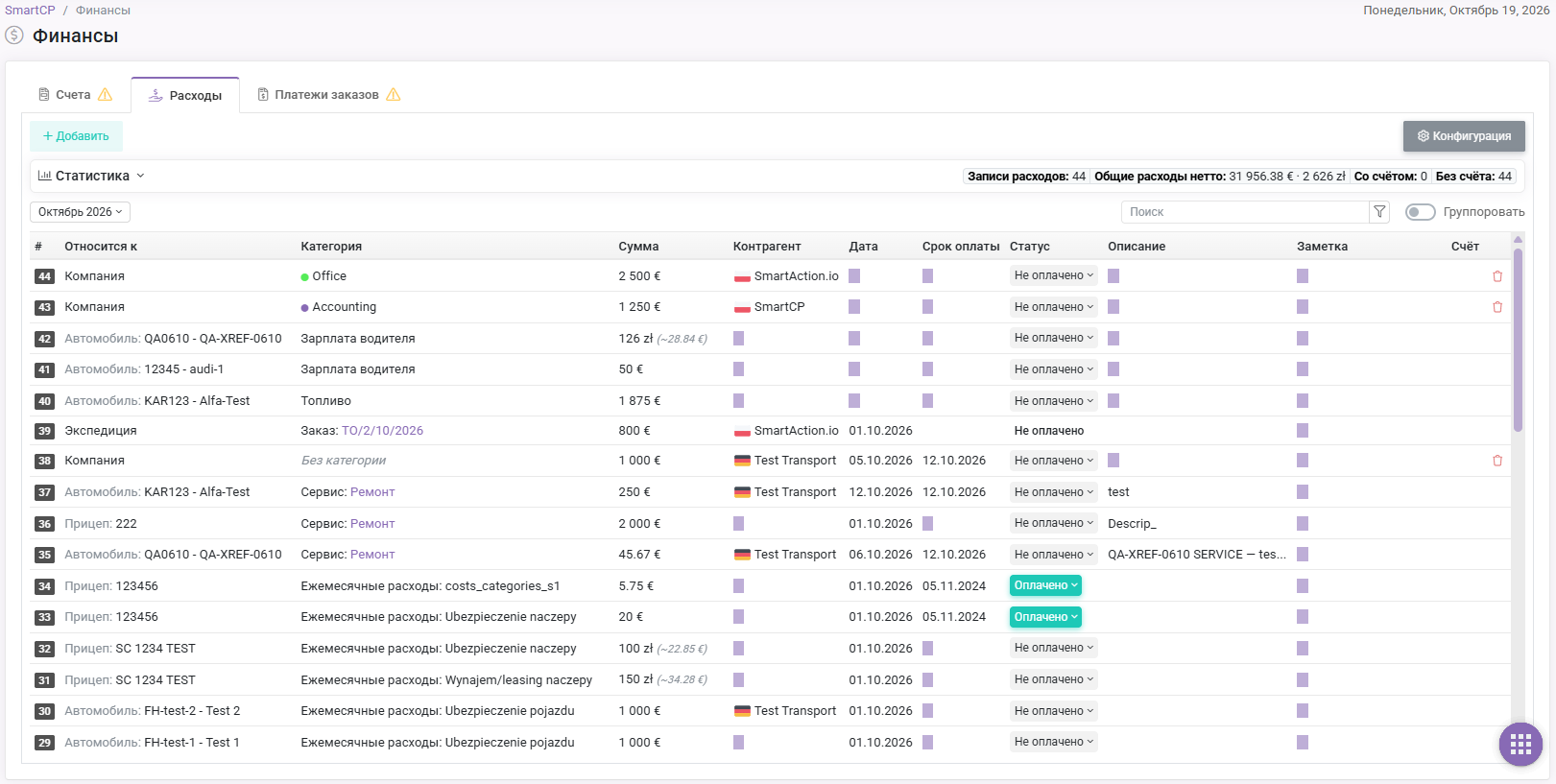
Task: Switch to the Платежи заказов tab
Action: click(327, 95)
